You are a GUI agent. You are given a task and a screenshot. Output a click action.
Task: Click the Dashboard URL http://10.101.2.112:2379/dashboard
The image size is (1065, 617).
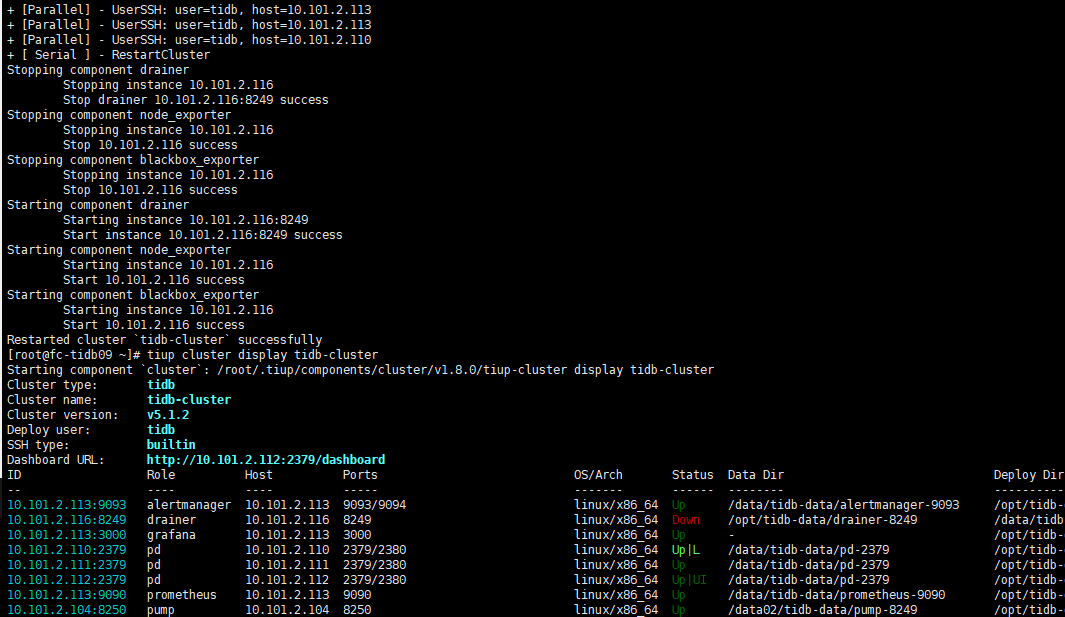pyautogui.click(x=266, y=460)
